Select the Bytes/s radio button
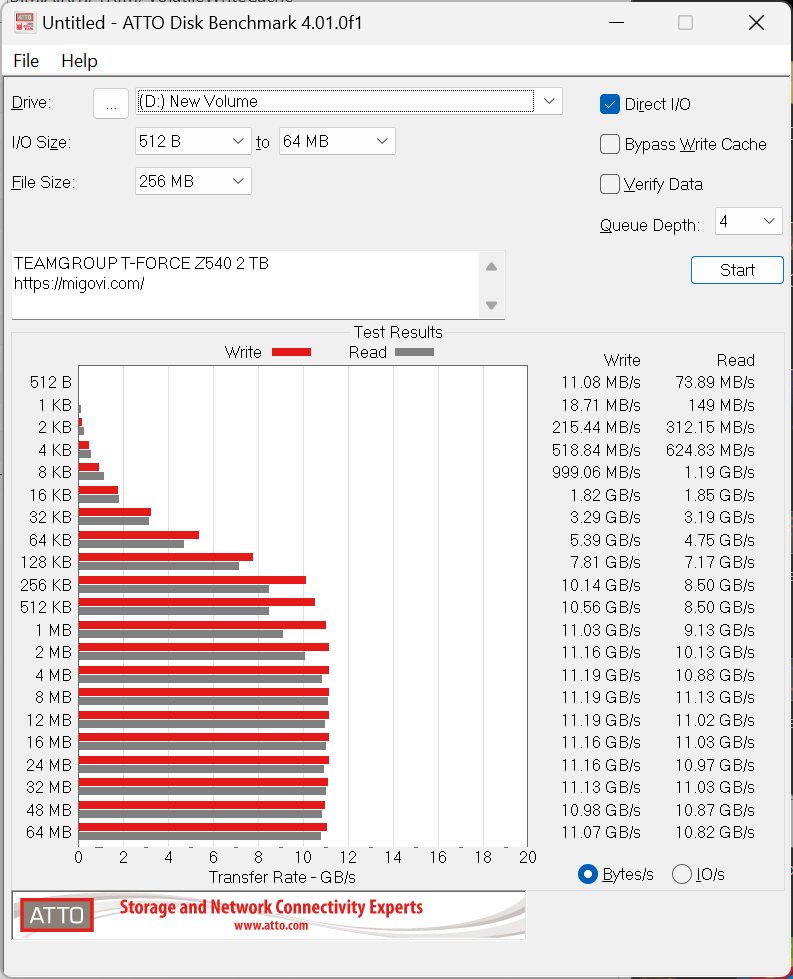This screenshot has width=793, height=979. click(x=588, y=874)
